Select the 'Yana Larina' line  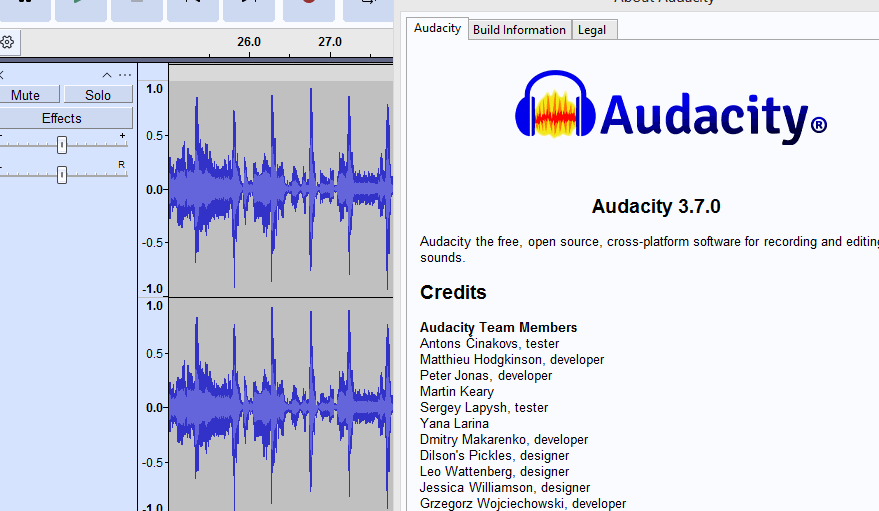[454, 423]
